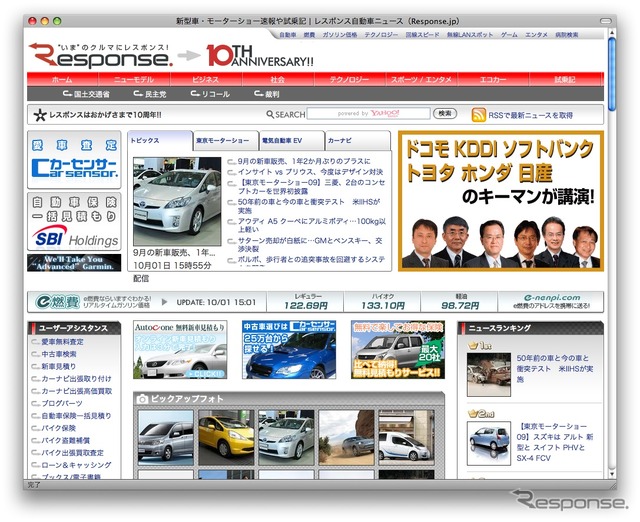
Task: Open the yellow car pickup photo
Action: pos(226,438)
